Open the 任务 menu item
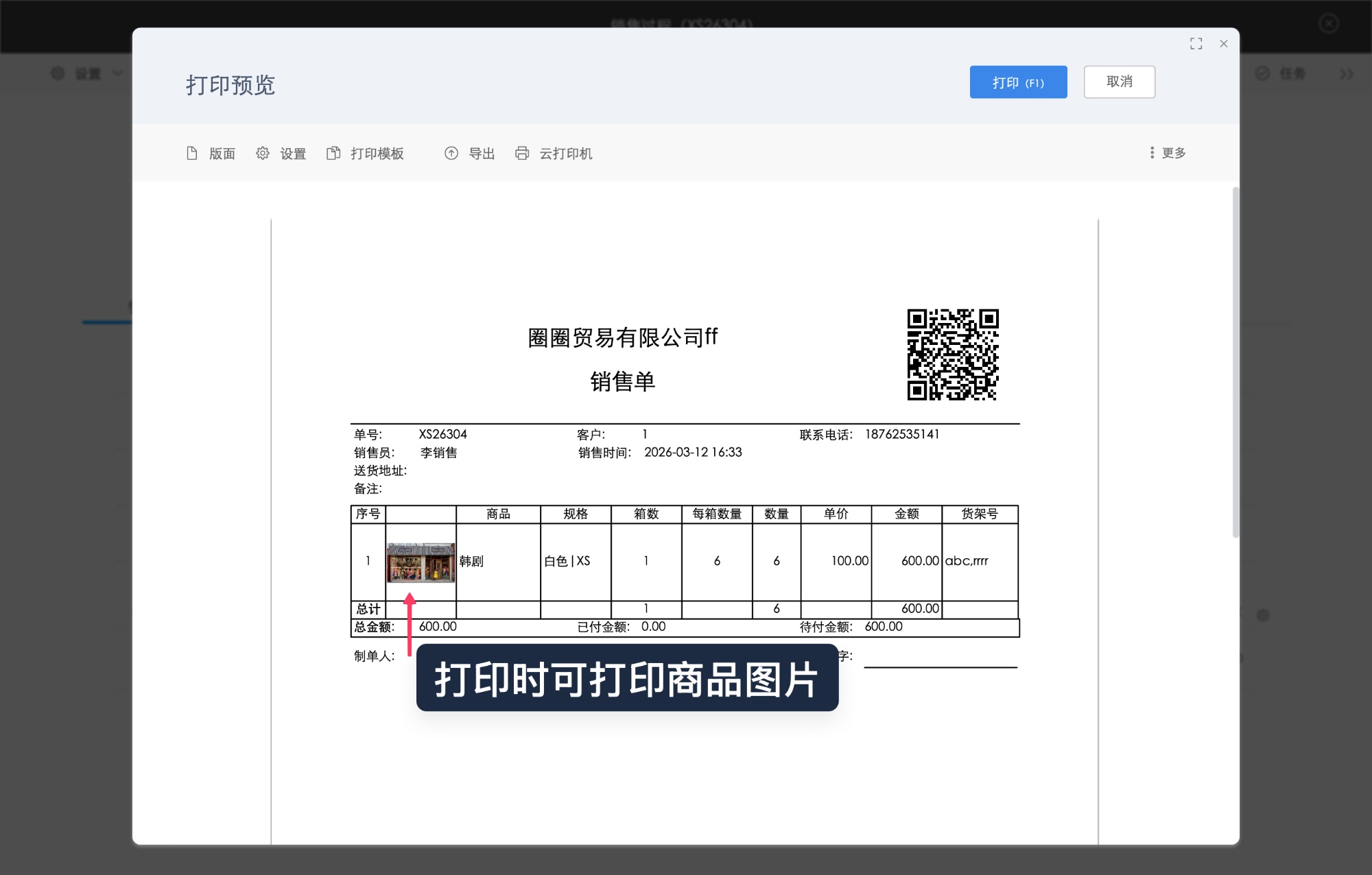The height and width of the screenshot is (875, 1372). 1292,73
